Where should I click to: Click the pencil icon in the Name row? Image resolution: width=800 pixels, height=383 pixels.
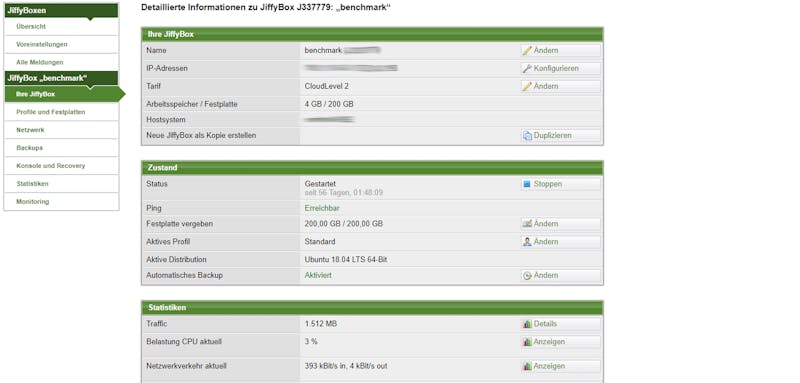[527, 50]
